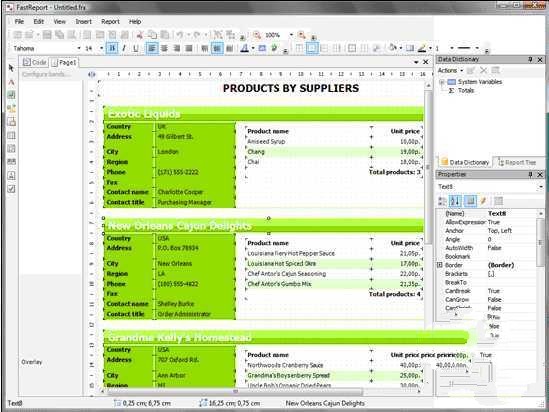Align text left in toolbar
This screenshot has height=412, width=549.
coord(152,48)
